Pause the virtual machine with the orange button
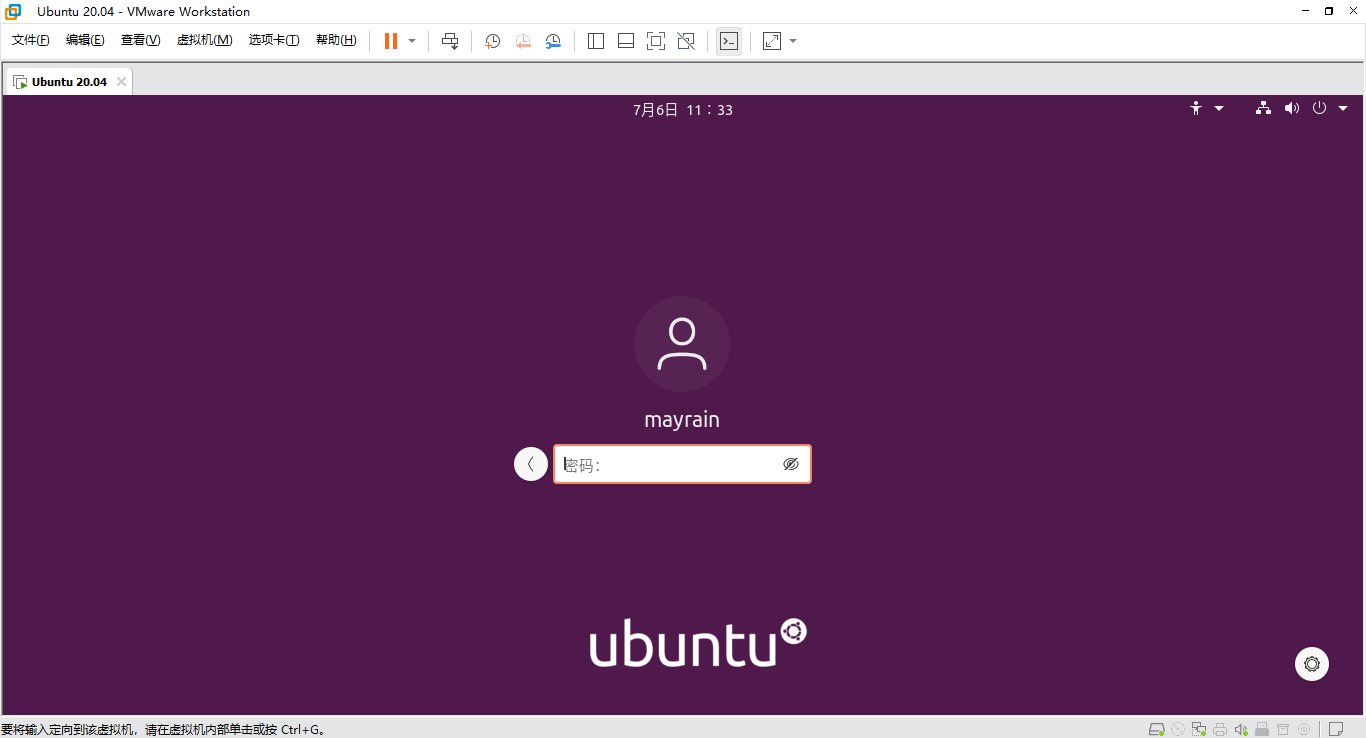The width and height of the screenshot is (1366, 738). (x=391, y=41)
